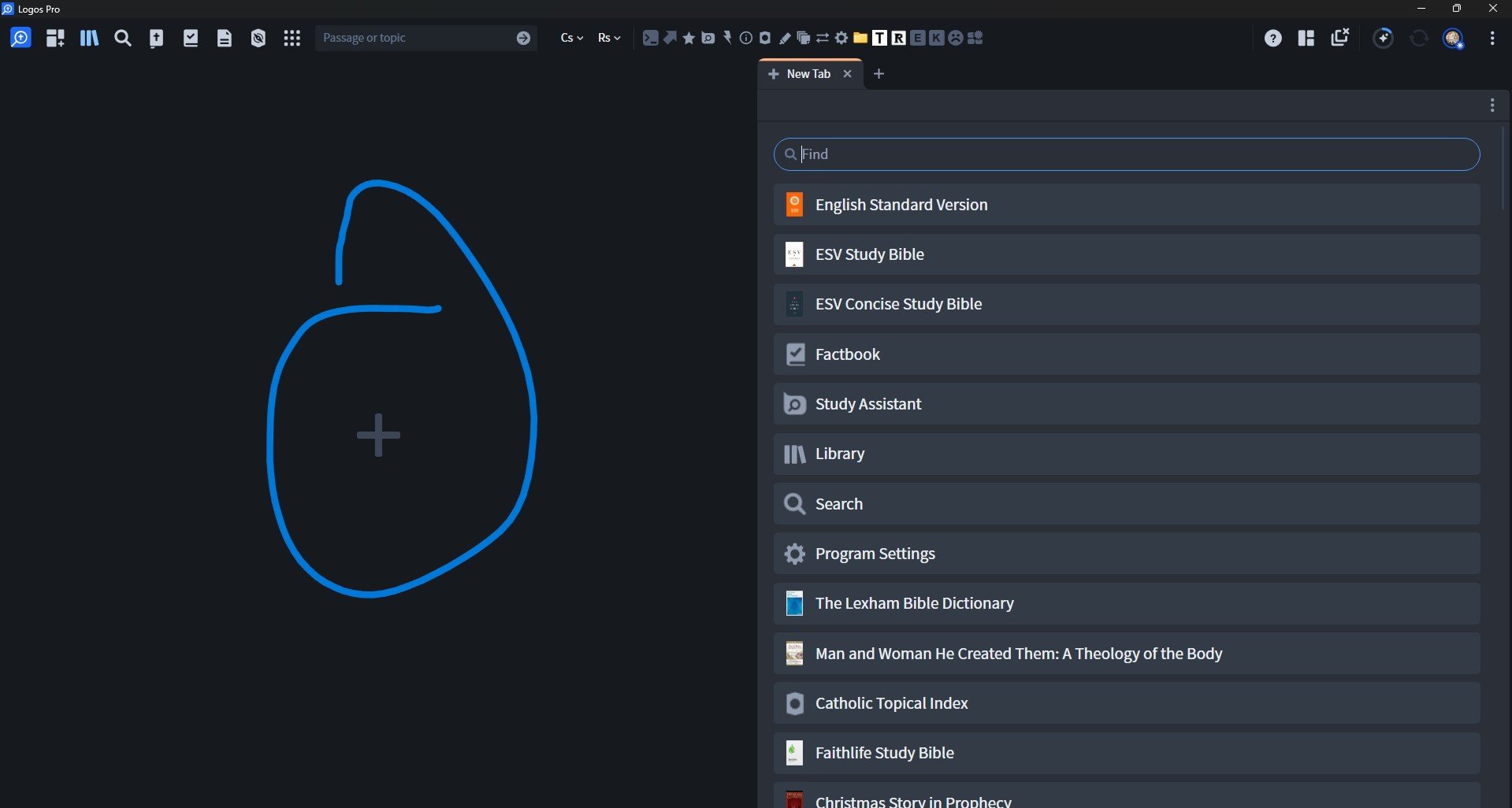1512x808 pixels.
Task: Open the highlighter pen shortcut
Action: [785, 38]
